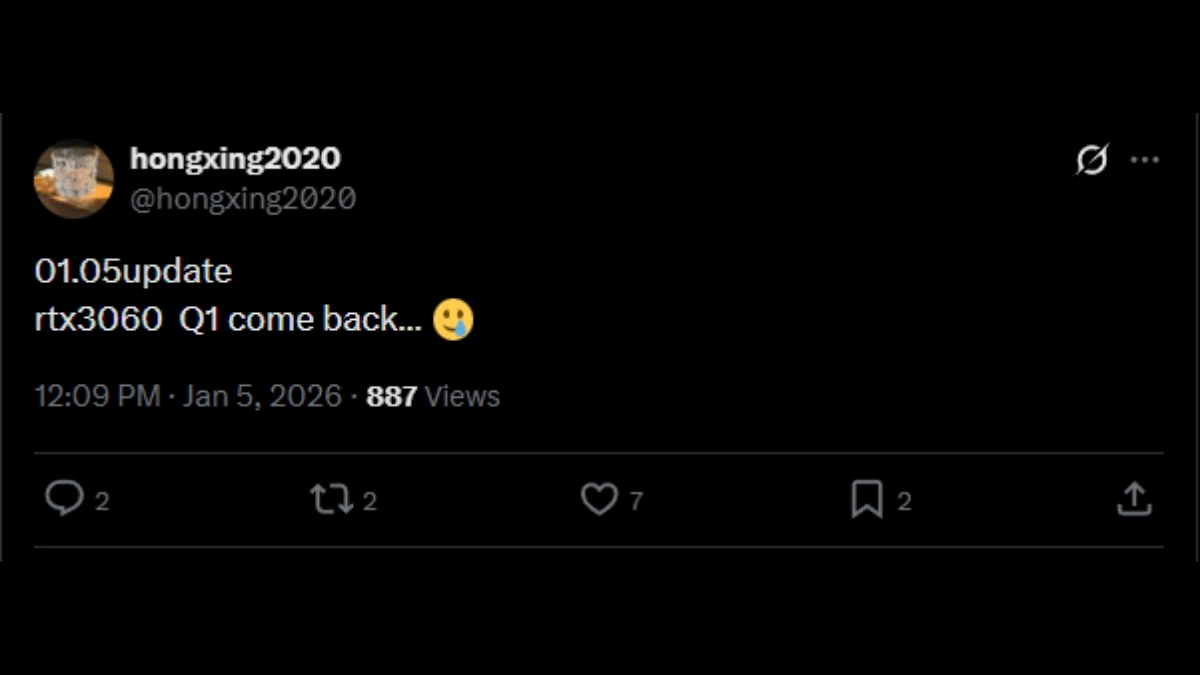The height and width of the screenshot is (675, 1200).
Task: View the 887 Views analytics
Action: (x=433, y=396)
